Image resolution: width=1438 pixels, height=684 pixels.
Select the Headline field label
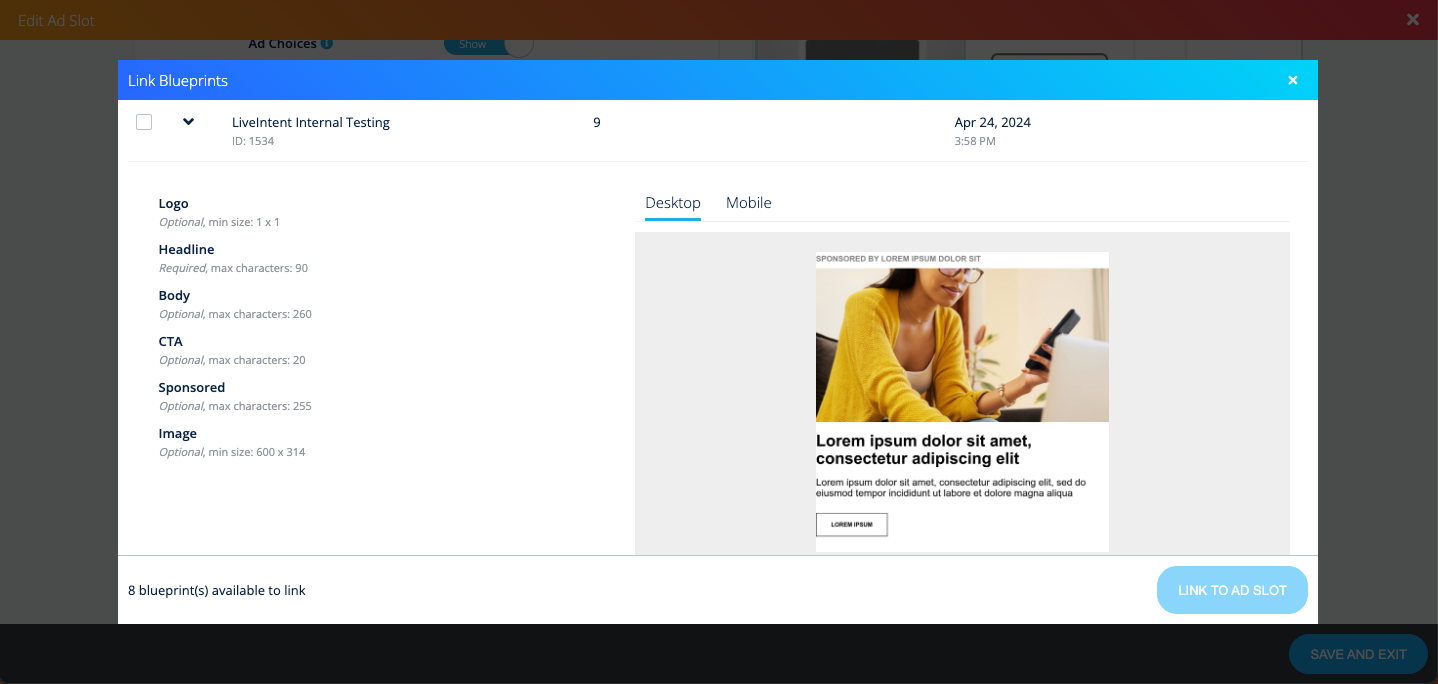pyautogui.click(x=186, y=249)
